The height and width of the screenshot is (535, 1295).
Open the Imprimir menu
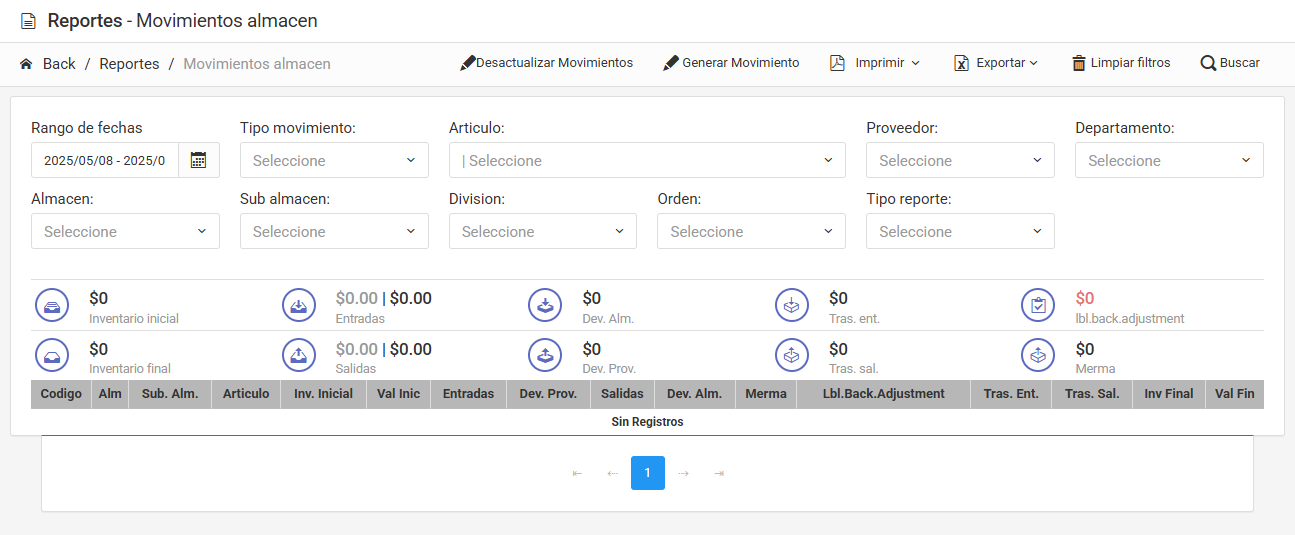pos(875,63)
